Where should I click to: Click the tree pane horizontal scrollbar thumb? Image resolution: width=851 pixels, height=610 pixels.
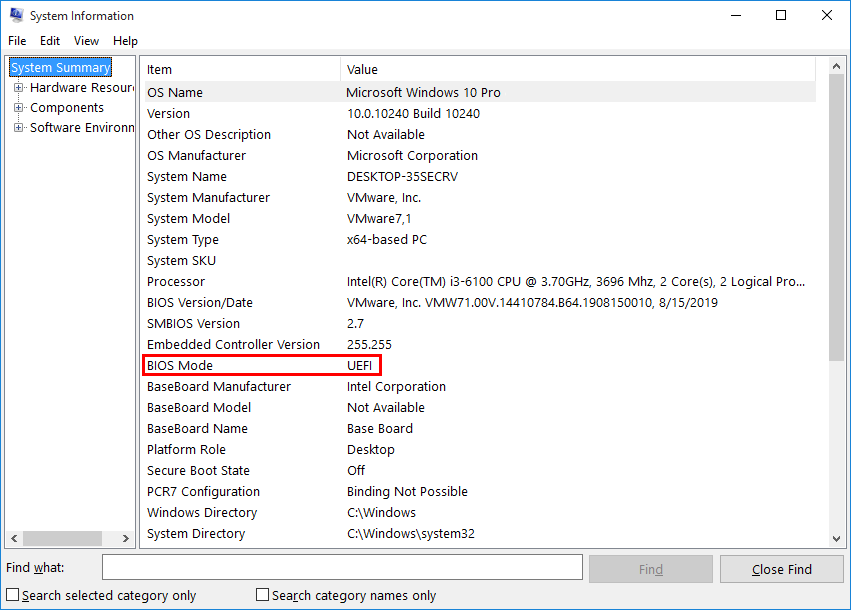coord(62,538)
